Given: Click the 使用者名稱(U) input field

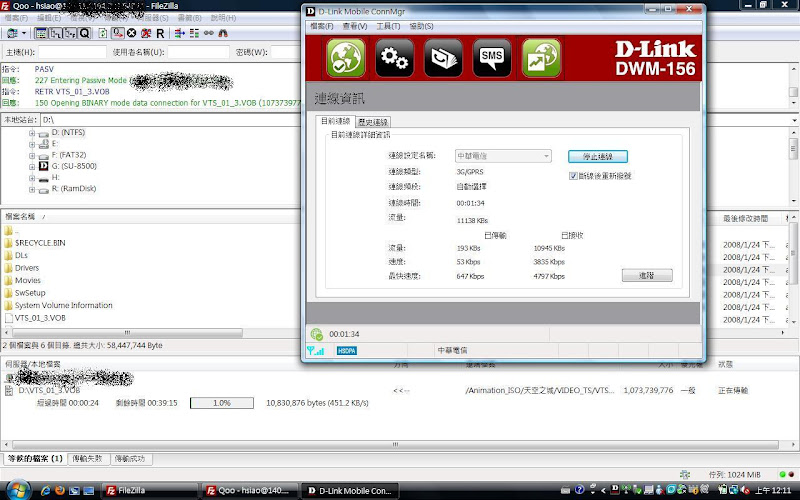Looking at the screenshot, I should click(x=198, y=52).
